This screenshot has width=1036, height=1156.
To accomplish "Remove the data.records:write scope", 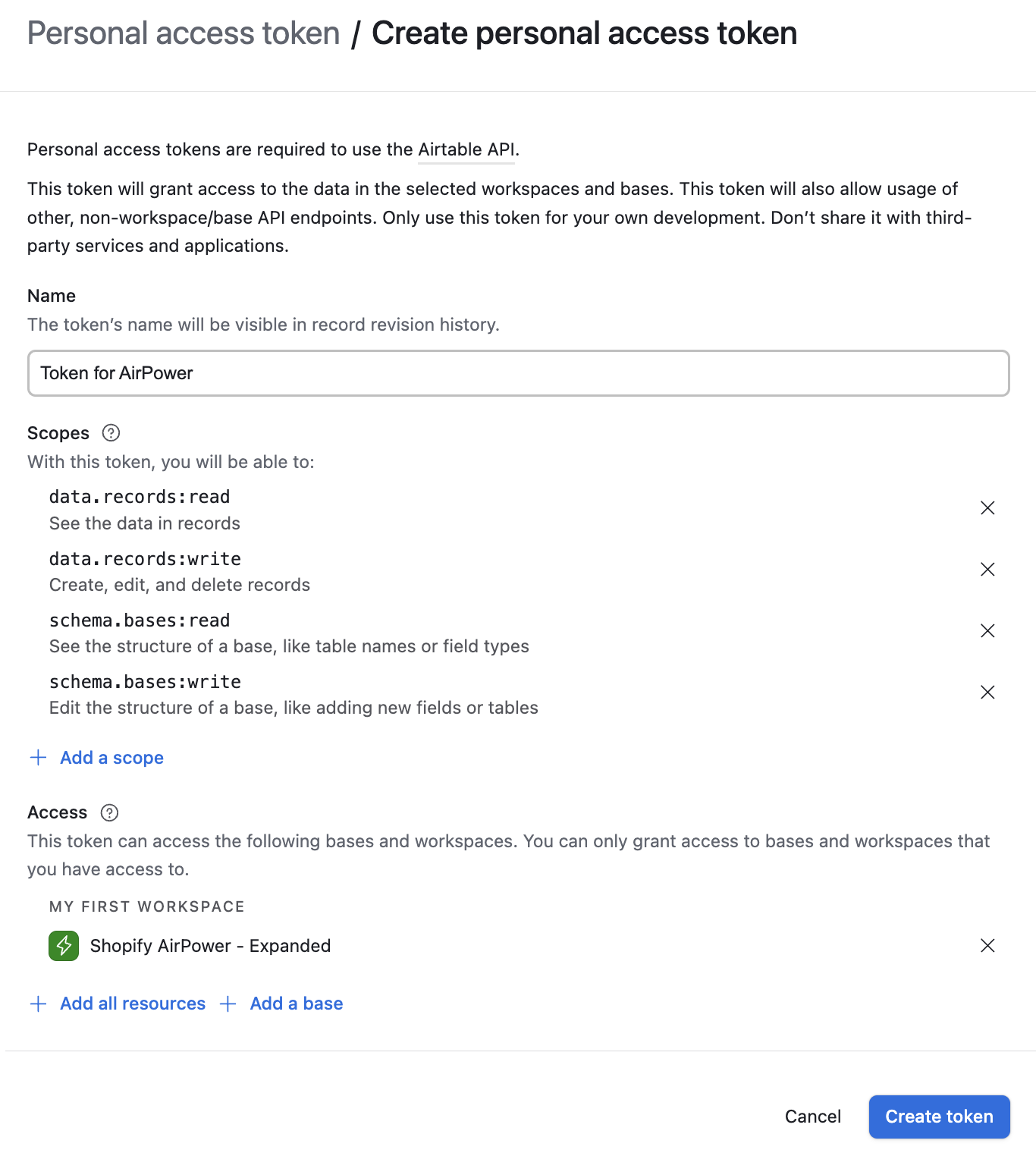I will click(987, 570).
